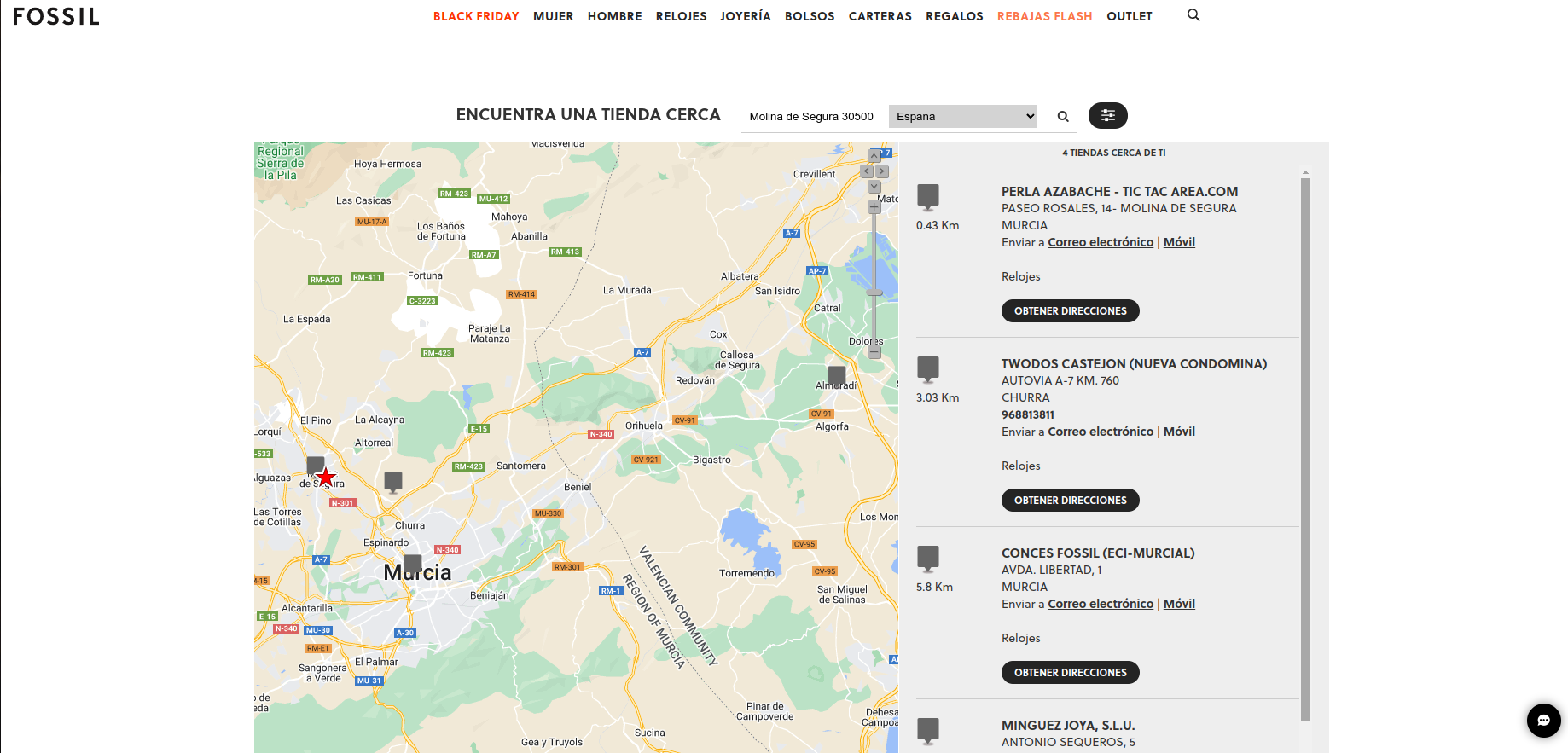This screenshot has height=753, width=1568.
Task: Adjust the map zoom slider handle
Action: 874,293
